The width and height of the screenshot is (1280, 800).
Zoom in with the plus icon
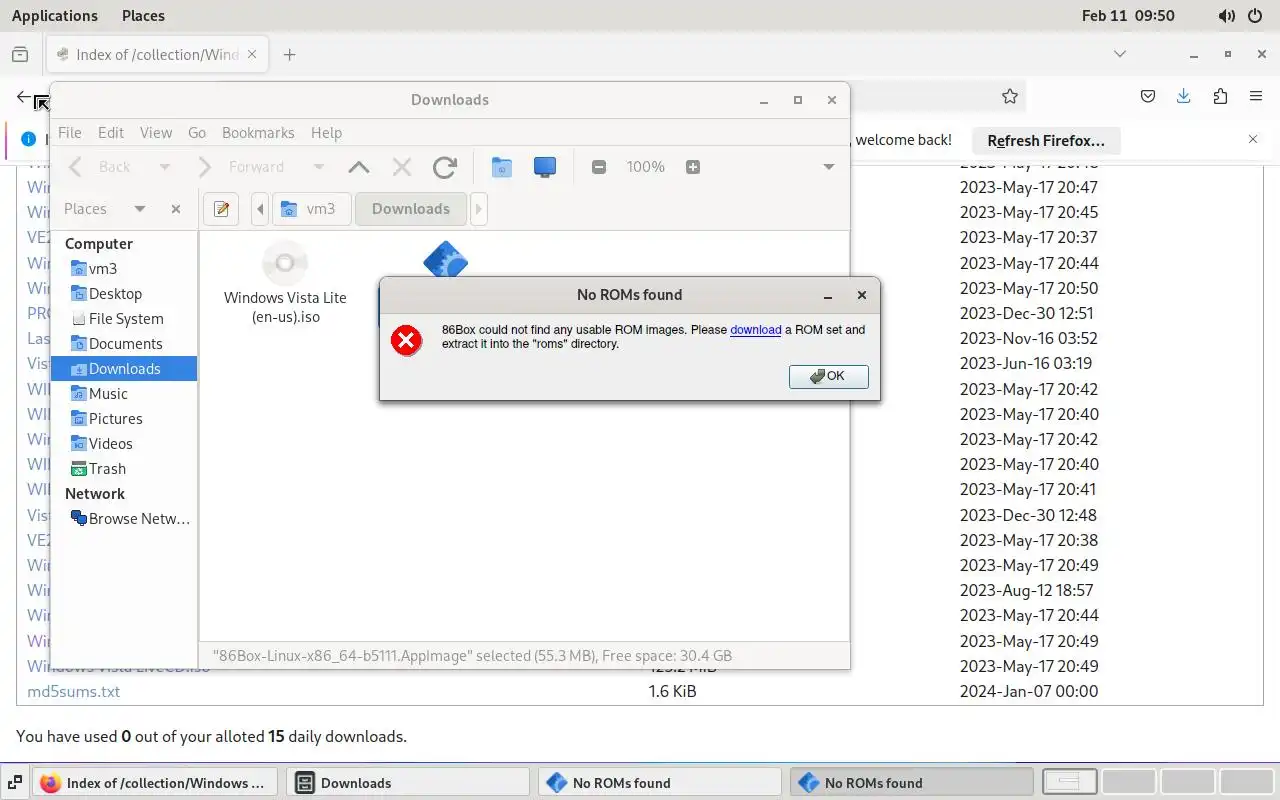click(693, 167)
